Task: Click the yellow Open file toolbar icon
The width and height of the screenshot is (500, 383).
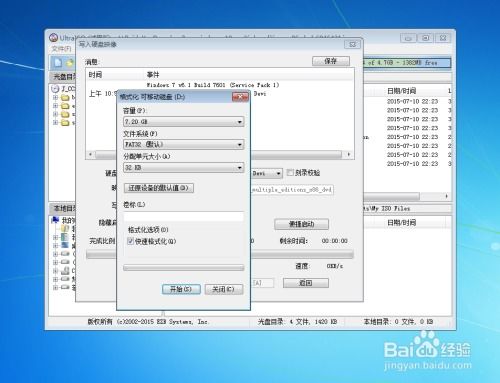Action: (69, 63)
